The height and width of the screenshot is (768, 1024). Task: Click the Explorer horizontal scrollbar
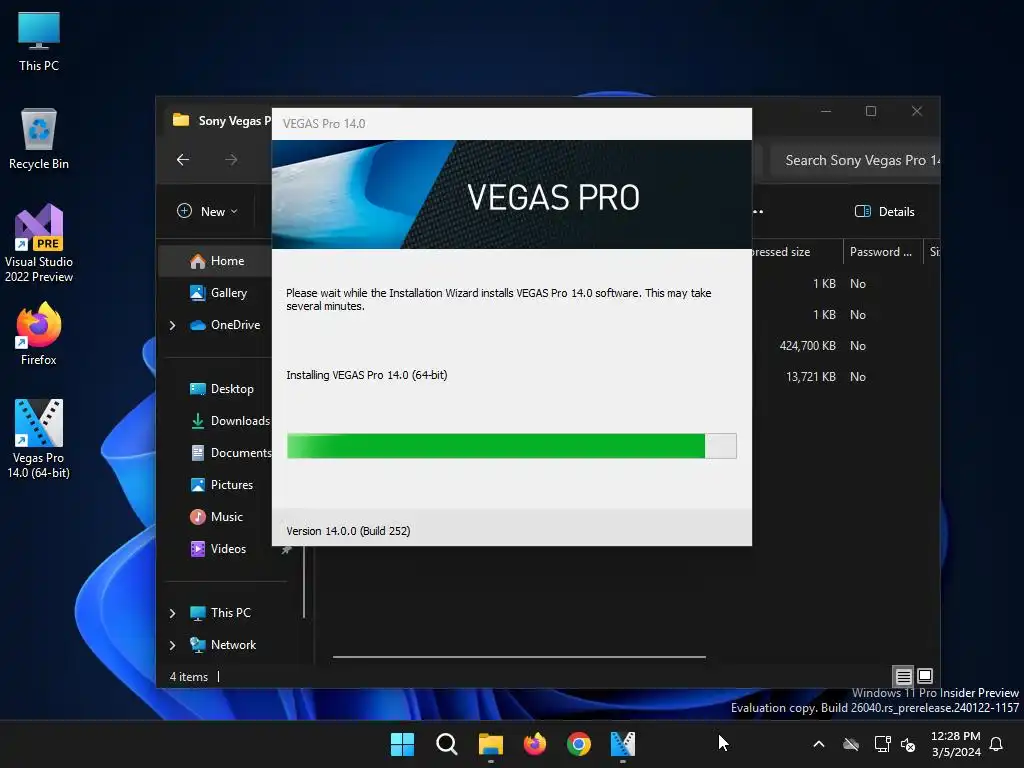point(519,657)
